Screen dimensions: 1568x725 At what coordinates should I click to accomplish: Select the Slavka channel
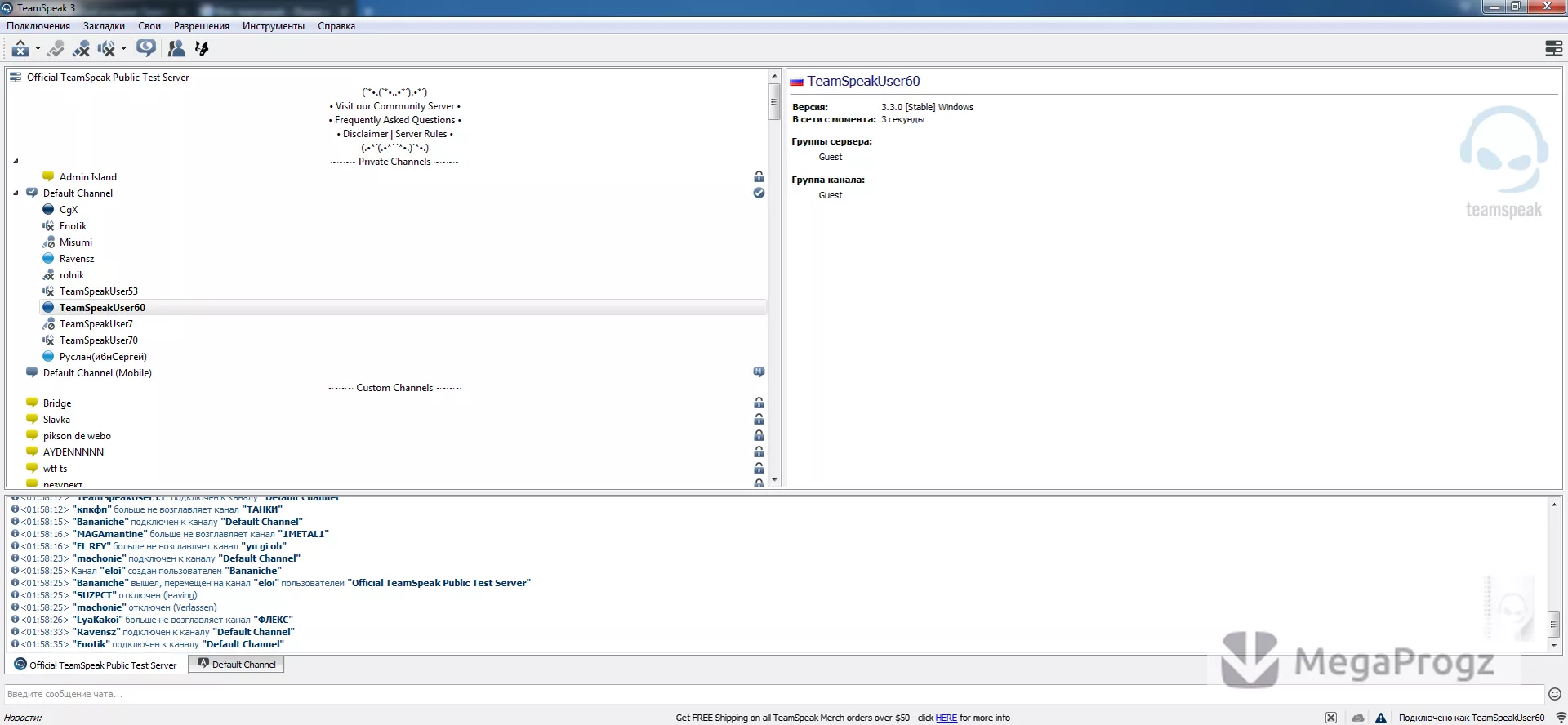(56, 420)
